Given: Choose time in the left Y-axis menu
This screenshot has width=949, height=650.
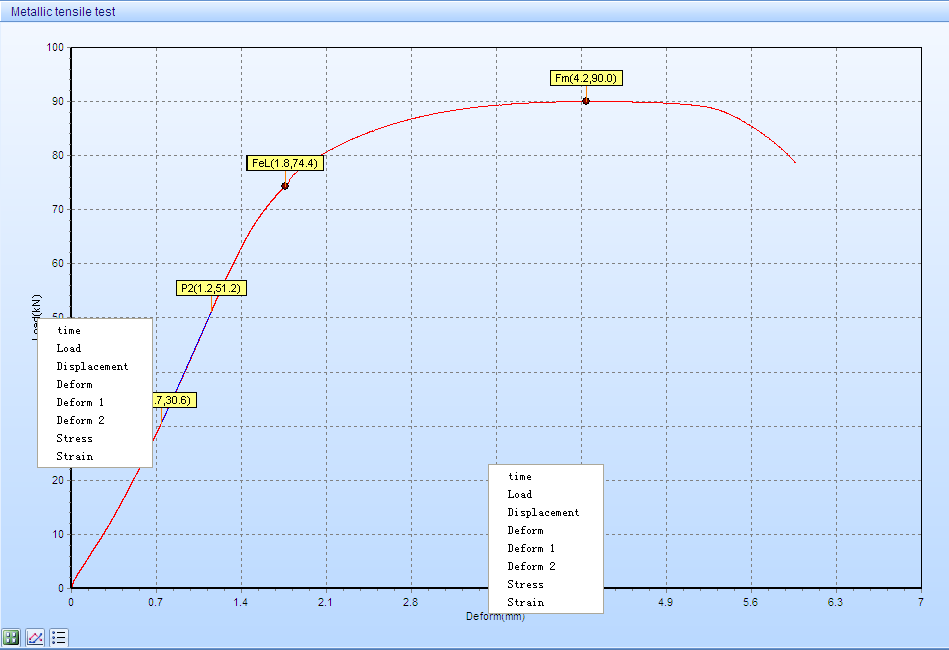Looking at the screenshot, I should tap(69, 330).
